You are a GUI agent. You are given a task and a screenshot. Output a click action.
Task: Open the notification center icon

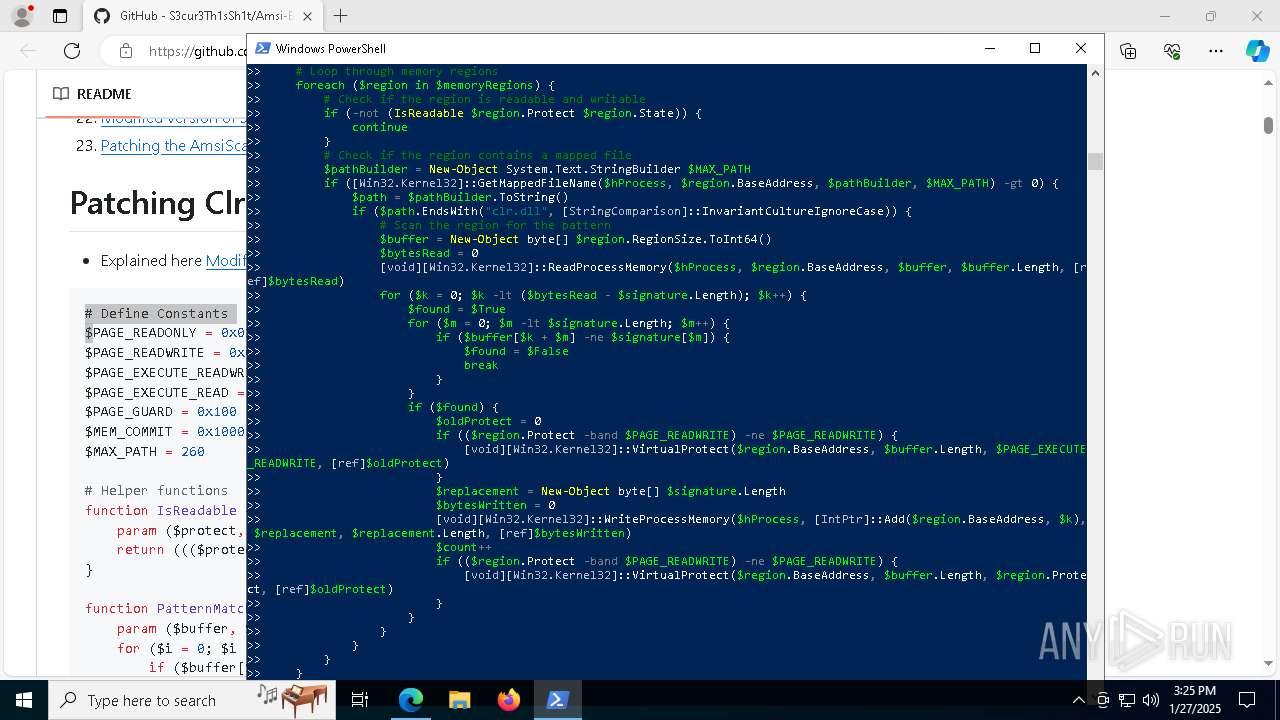pyautogui.click(x=1247, y=700)
